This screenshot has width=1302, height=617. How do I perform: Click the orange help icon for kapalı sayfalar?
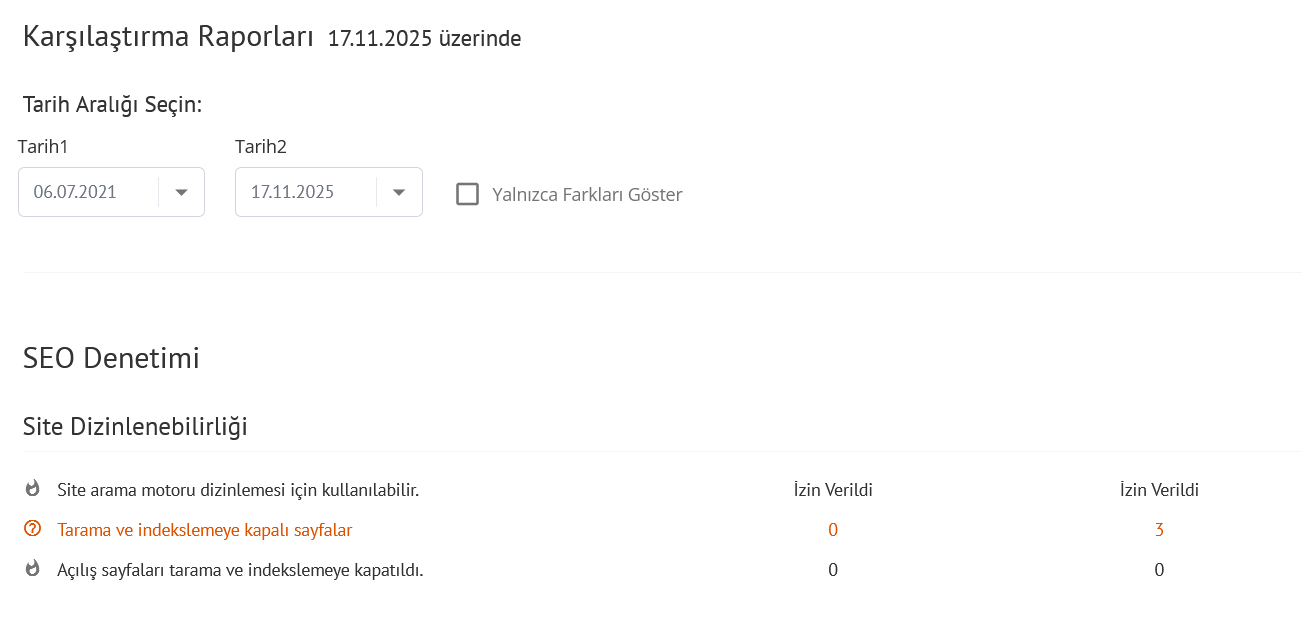[x=31, y=529]
